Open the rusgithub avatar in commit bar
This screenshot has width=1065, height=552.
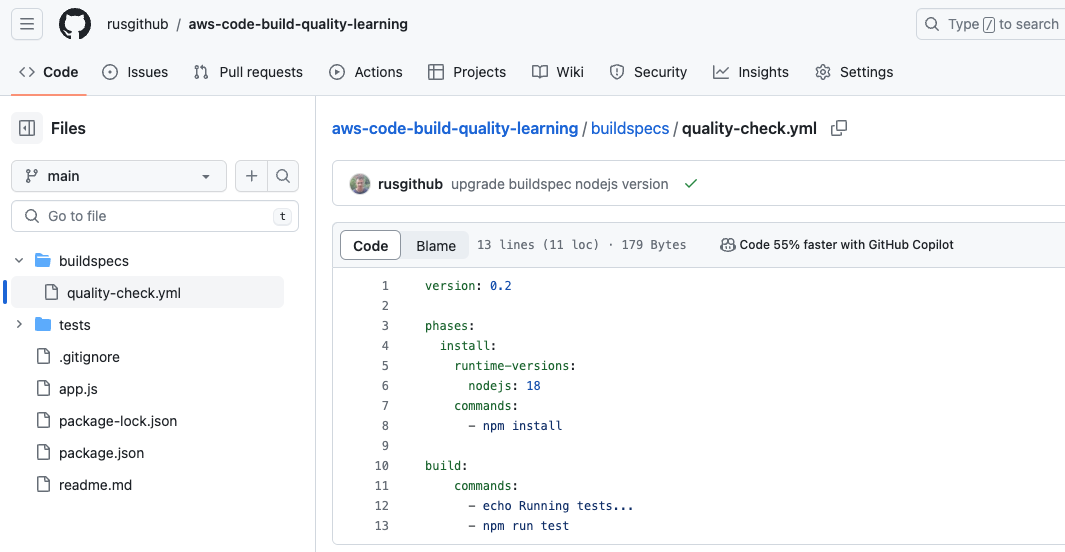(360, 184)
